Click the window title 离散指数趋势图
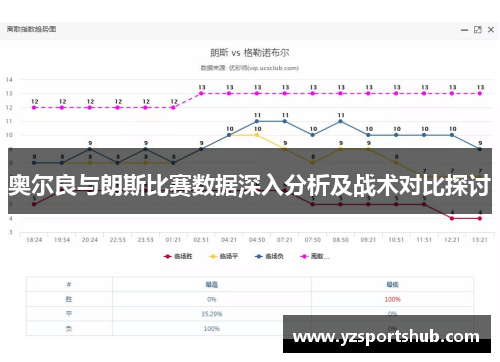 31,29
